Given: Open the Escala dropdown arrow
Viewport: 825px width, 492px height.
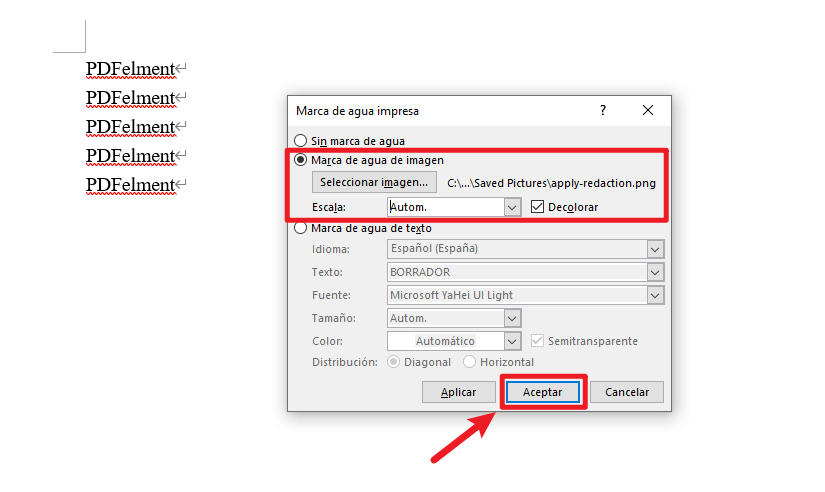Looking at the screenshot, I should [512, 207].
